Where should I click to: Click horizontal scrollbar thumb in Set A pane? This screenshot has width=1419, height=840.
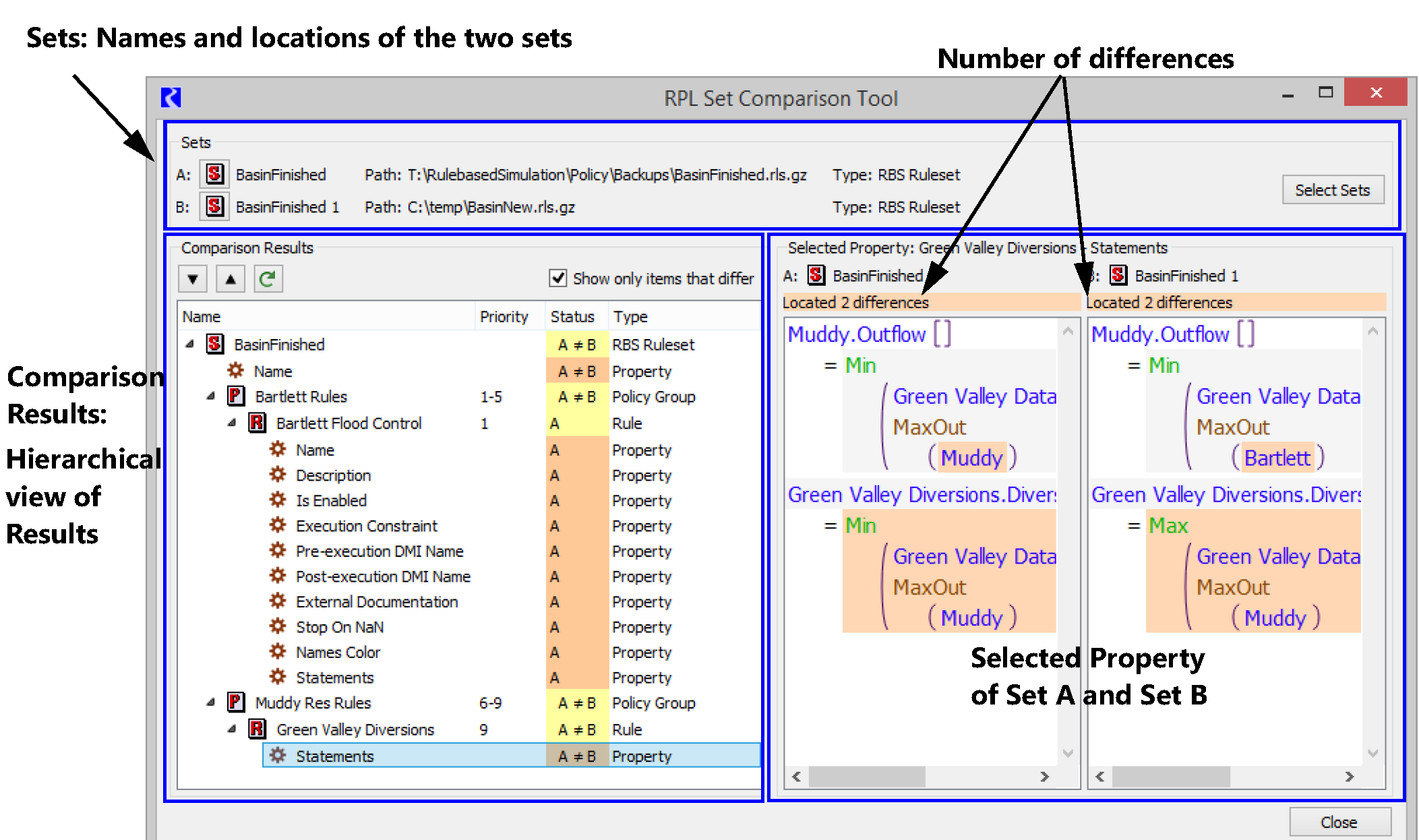[x=867, y=777]
